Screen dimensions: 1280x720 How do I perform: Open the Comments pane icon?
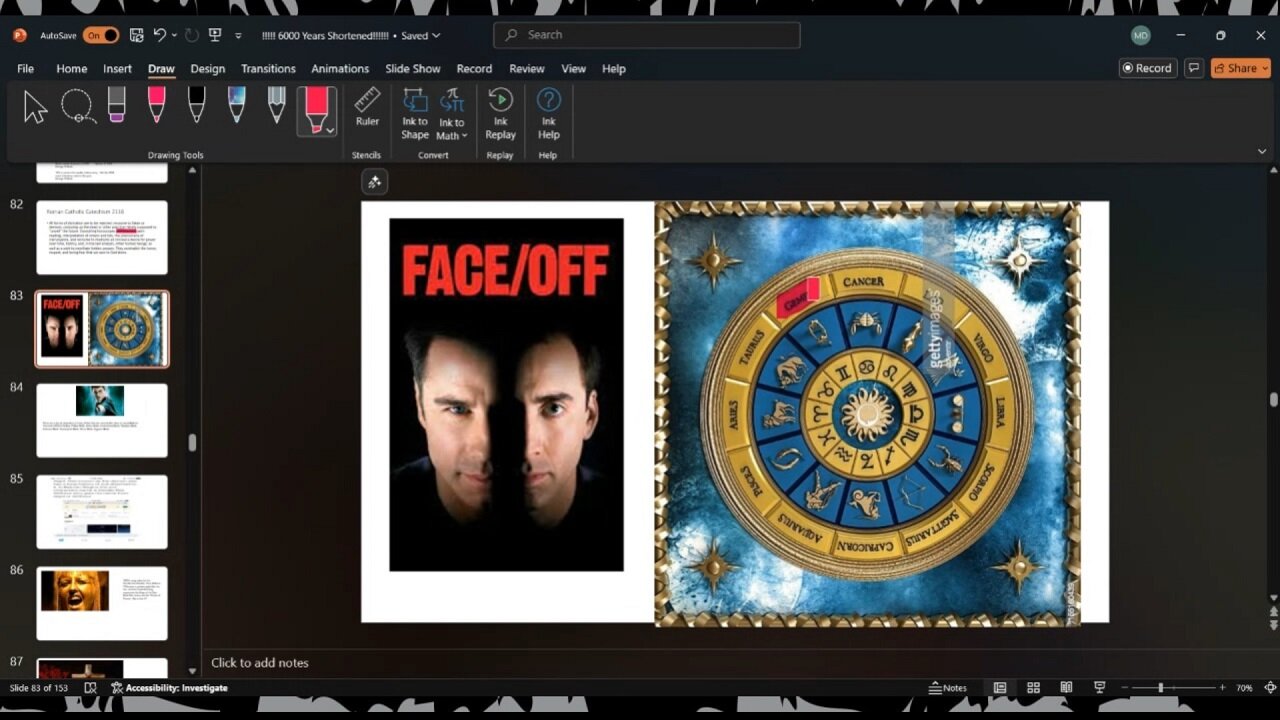1193,68
